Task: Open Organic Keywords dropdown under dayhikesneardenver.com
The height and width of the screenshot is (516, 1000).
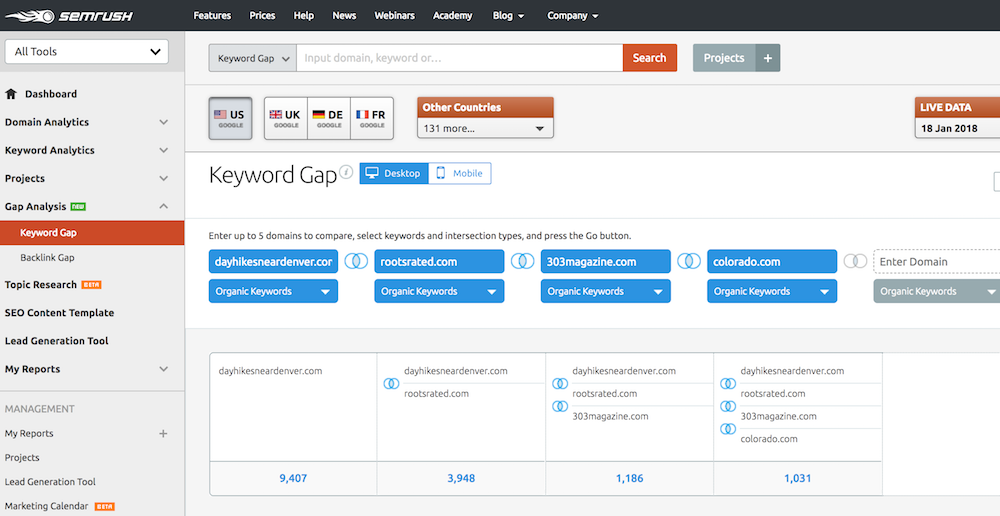Action: [x=273, y=291]
